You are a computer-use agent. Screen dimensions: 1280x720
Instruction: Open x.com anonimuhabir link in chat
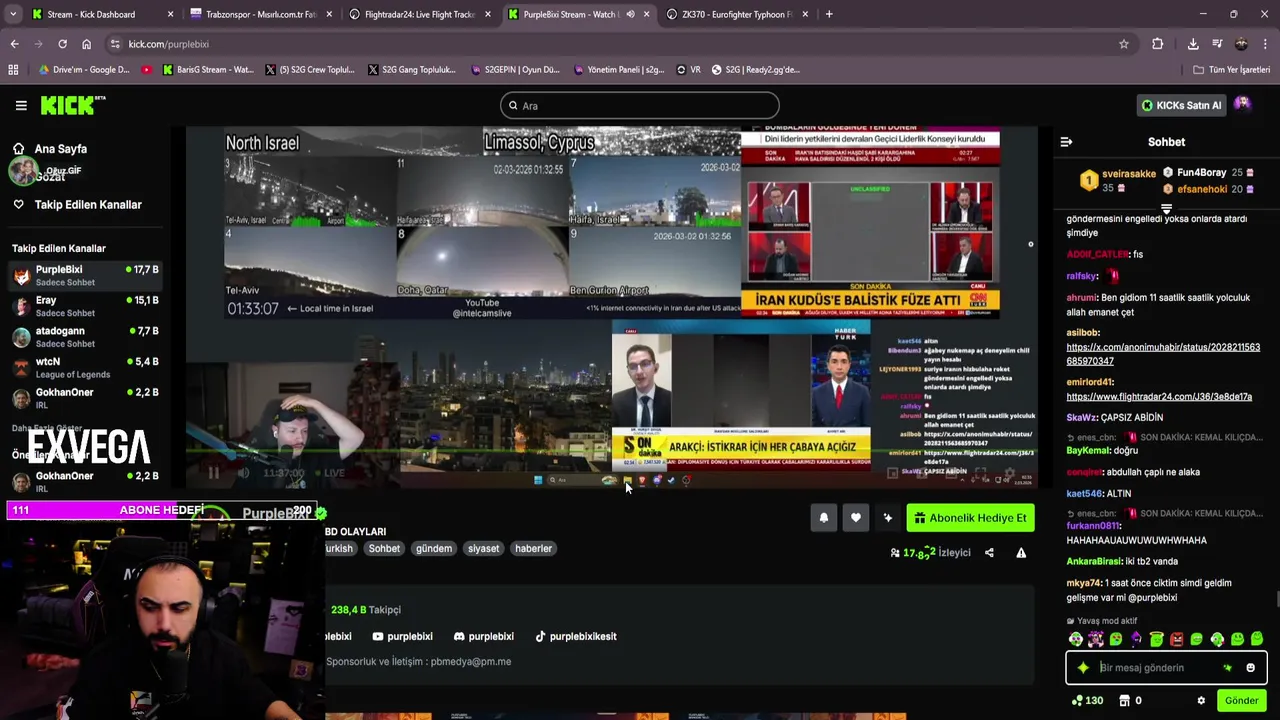coord(1163,354)
